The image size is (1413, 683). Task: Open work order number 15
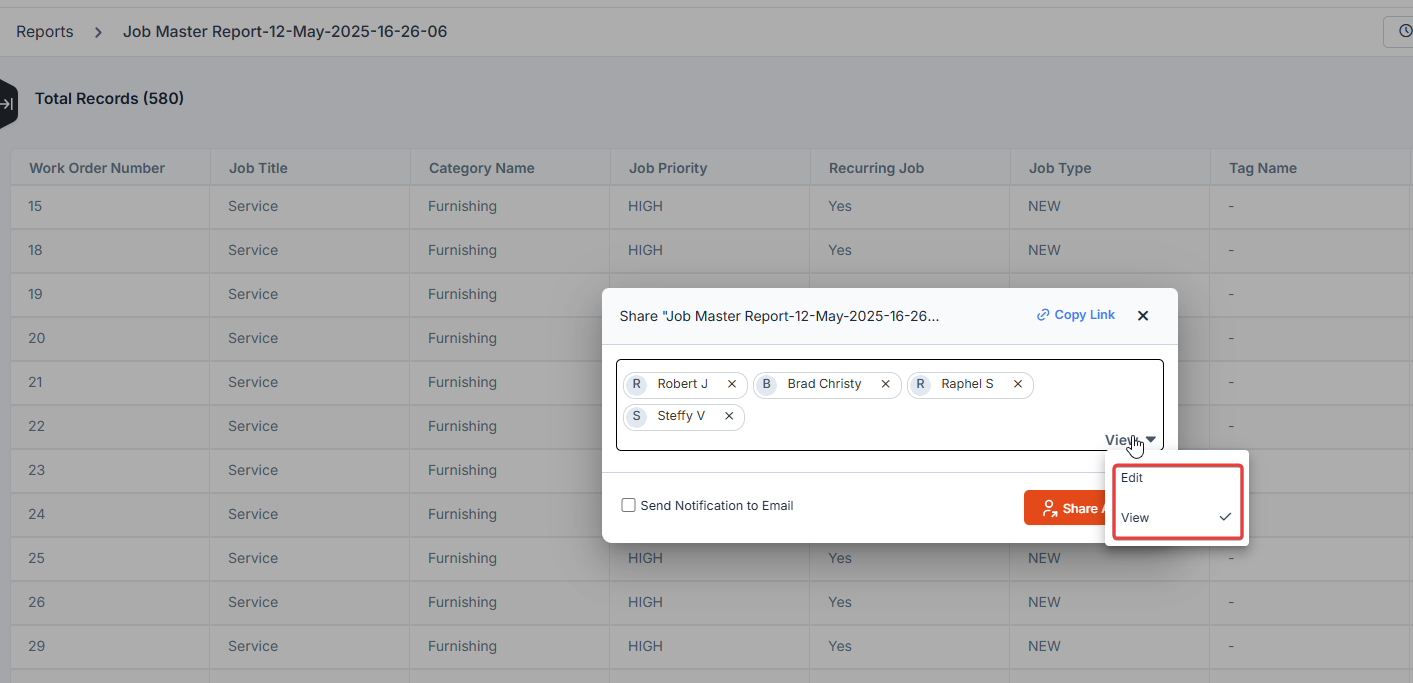(35, 206)
